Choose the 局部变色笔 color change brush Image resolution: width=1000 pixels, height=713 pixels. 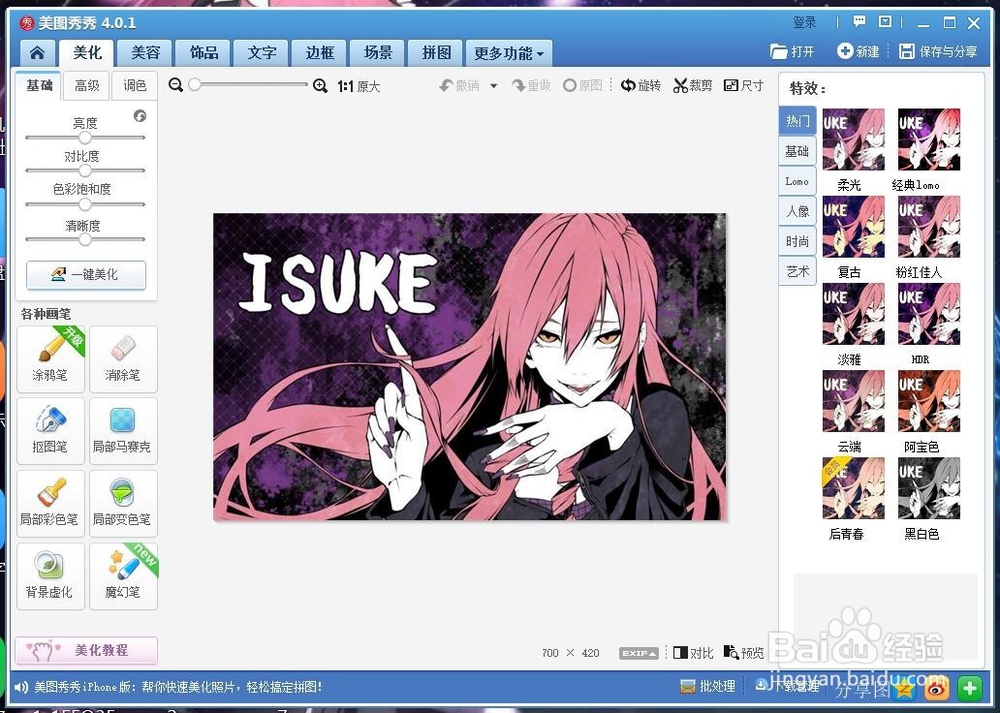click(x=123, y=503)
